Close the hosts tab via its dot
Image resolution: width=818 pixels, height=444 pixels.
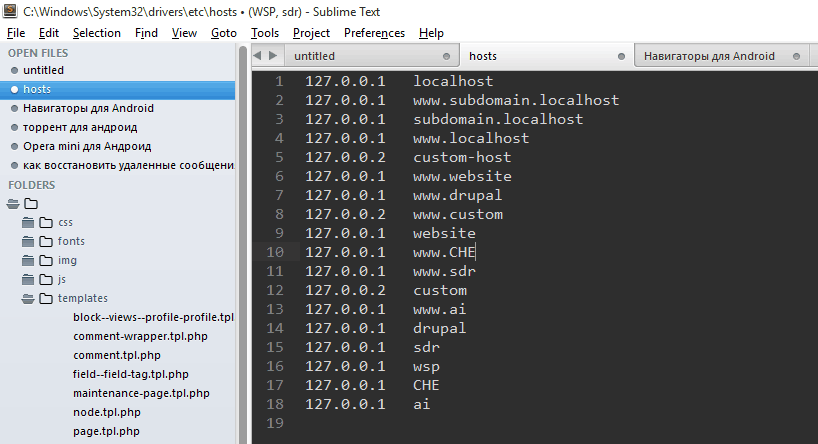(622, 57)
